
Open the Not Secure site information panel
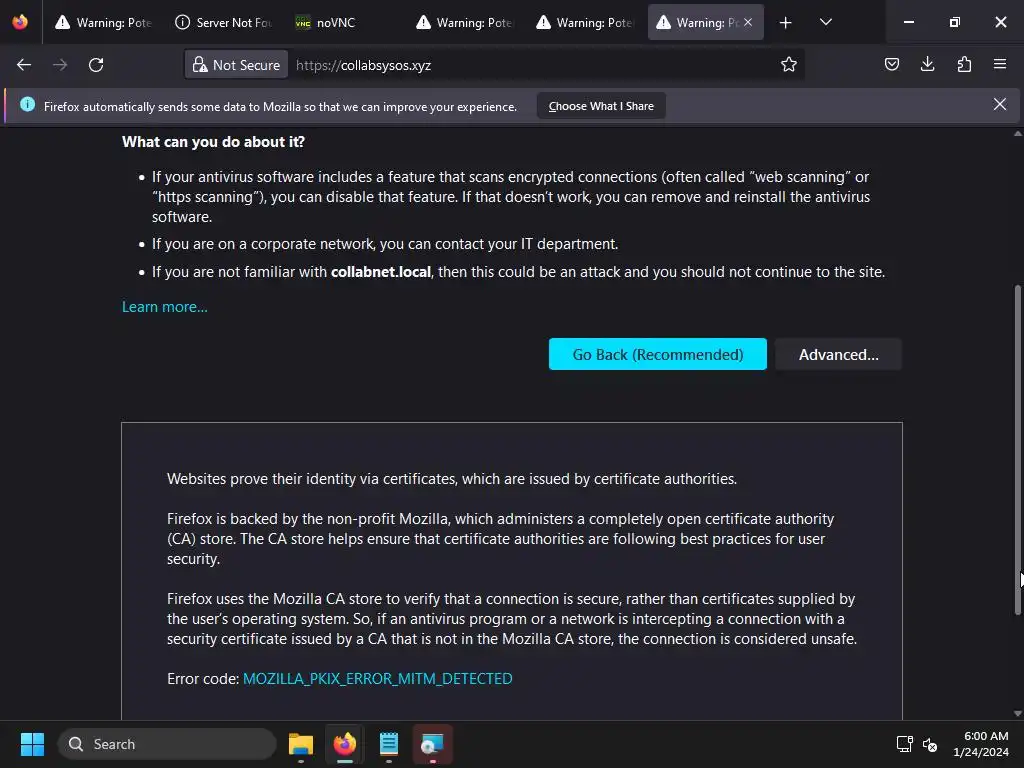coord(236,65)
